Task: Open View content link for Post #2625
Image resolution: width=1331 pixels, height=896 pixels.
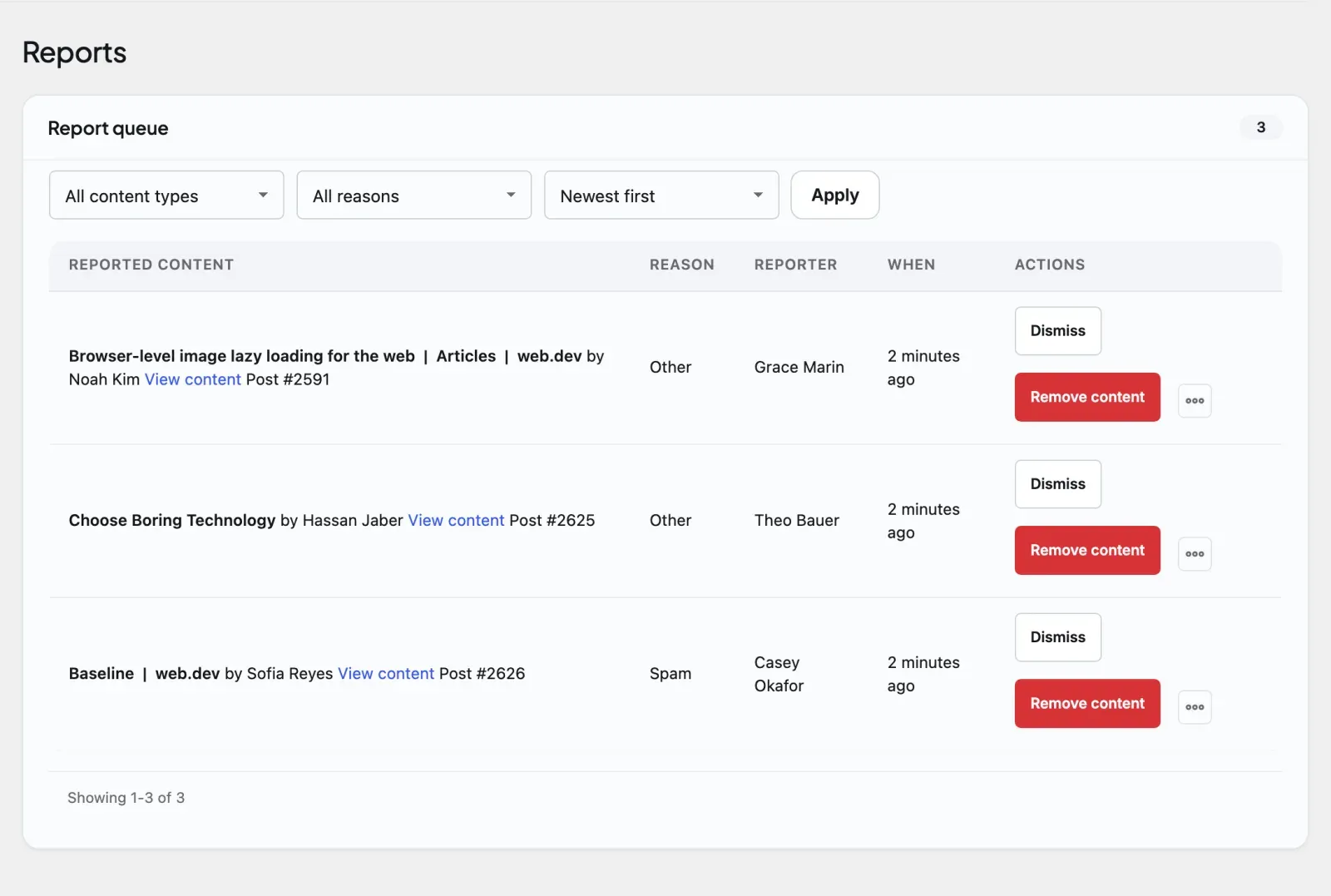Action: click(456, 521)
